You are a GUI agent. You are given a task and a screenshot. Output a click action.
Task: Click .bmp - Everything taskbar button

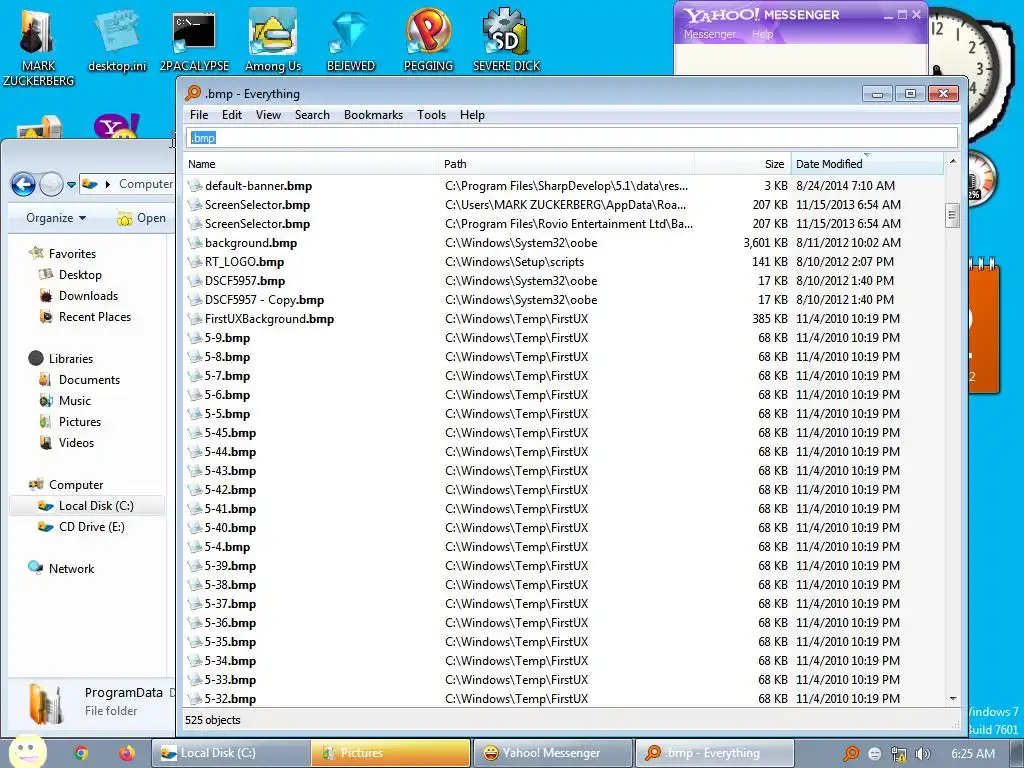pos(713,753)
